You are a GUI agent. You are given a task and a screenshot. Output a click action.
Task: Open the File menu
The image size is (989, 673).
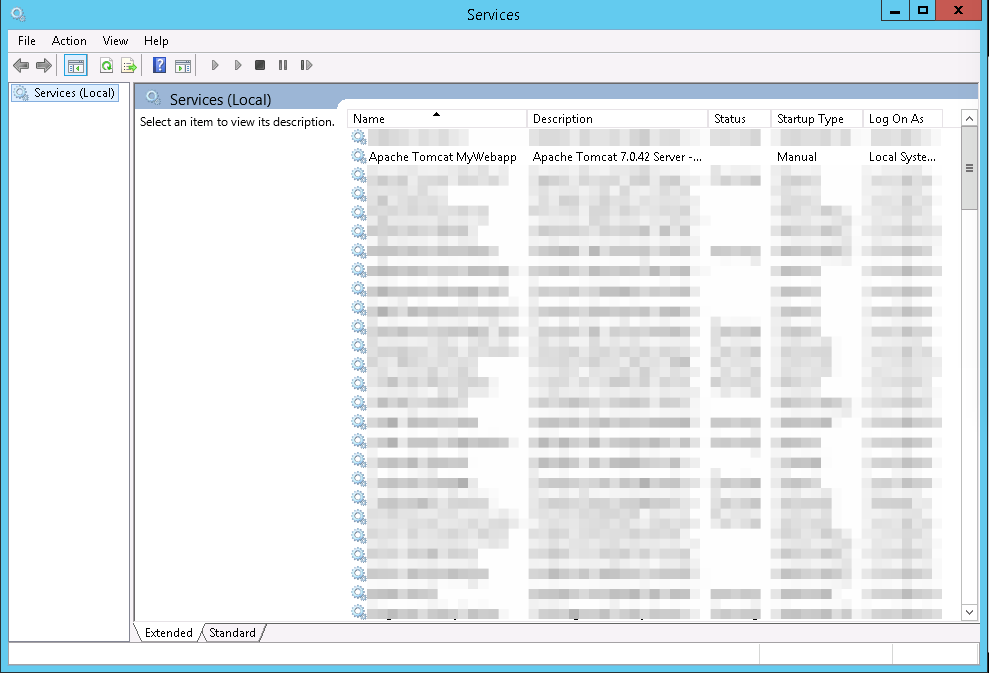[27, 41]
